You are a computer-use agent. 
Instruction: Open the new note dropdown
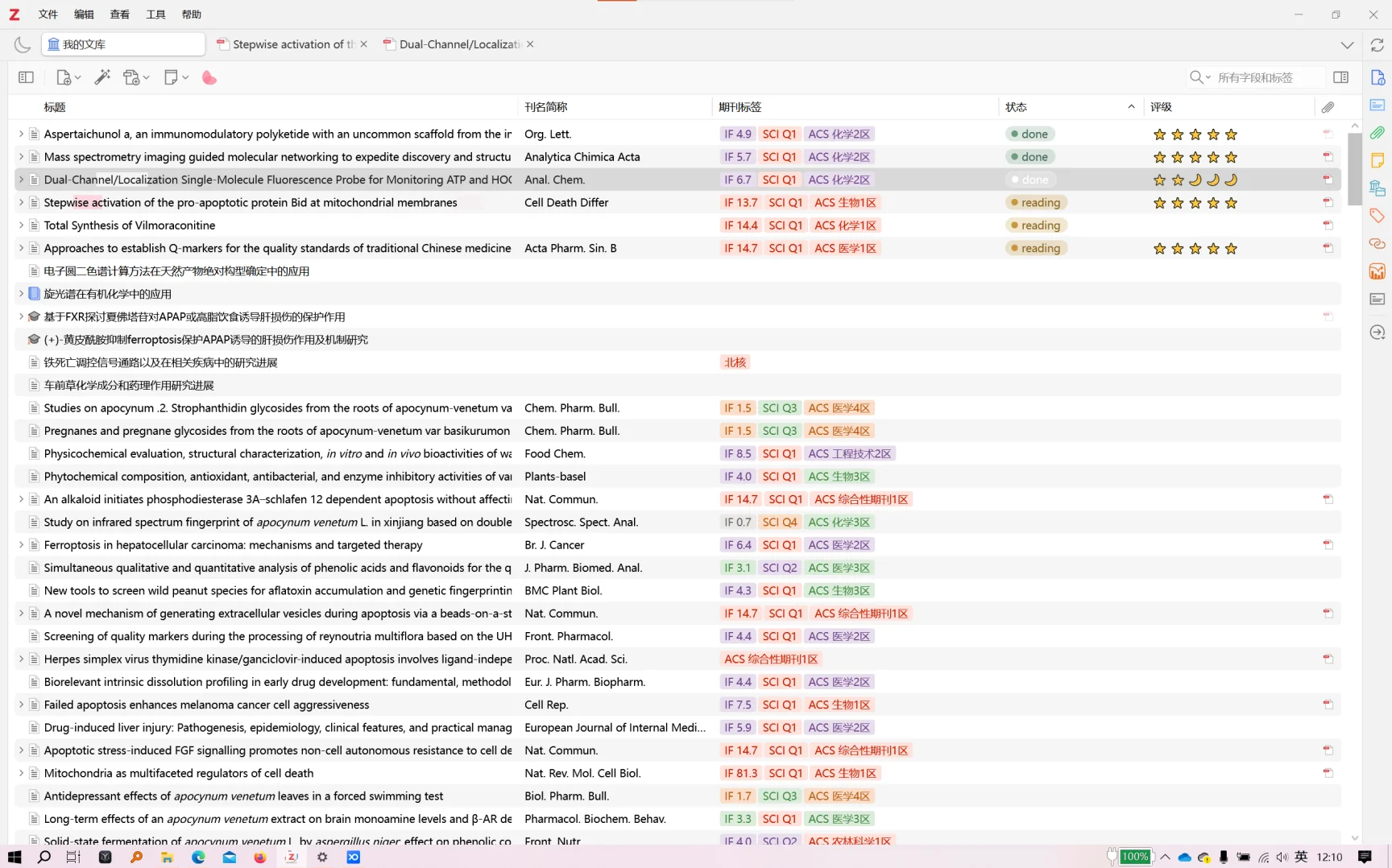click(176, 77)
